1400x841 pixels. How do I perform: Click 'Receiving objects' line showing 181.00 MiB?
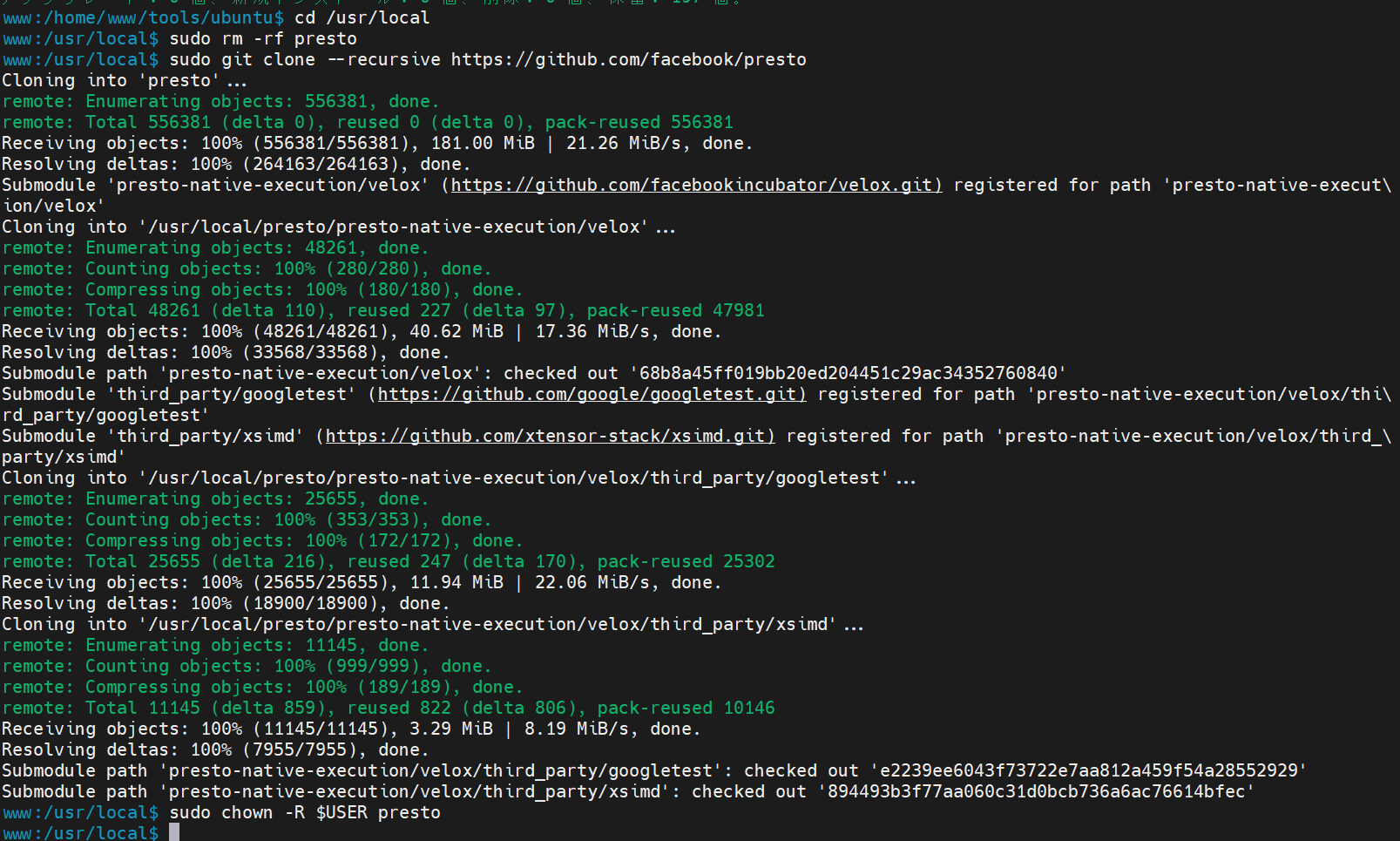point(377,143)
